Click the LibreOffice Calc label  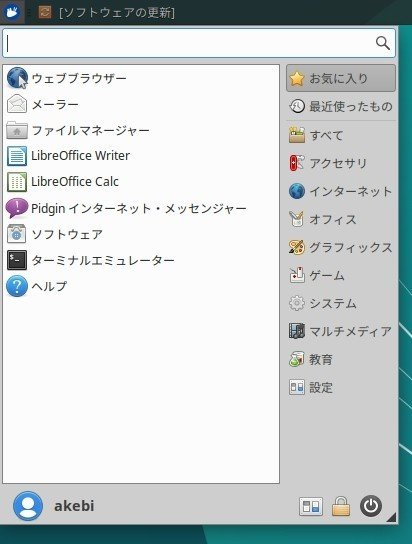tap(75, 182)
